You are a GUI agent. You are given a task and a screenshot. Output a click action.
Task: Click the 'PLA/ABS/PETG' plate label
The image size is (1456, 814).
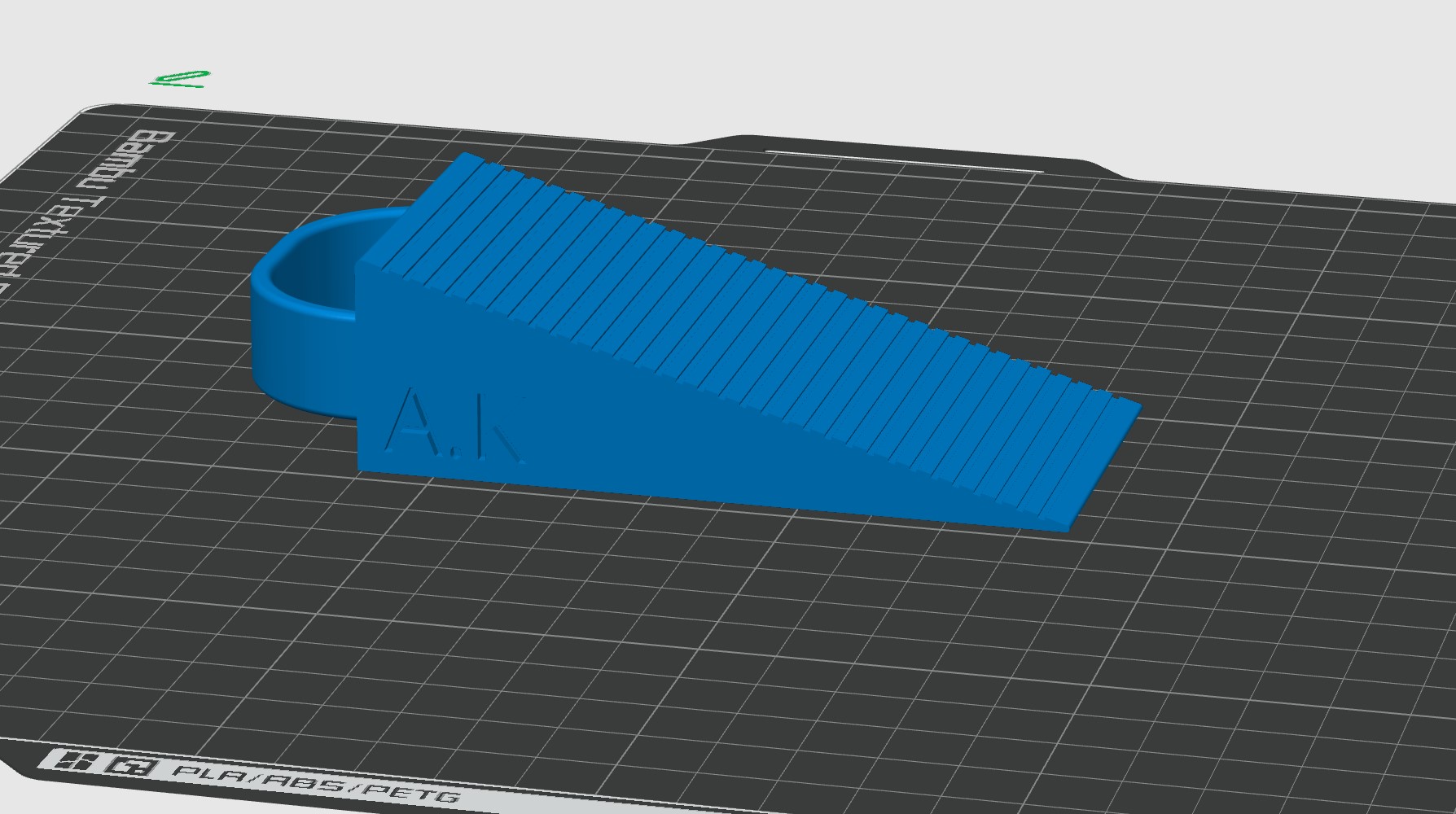click(318, 785)
